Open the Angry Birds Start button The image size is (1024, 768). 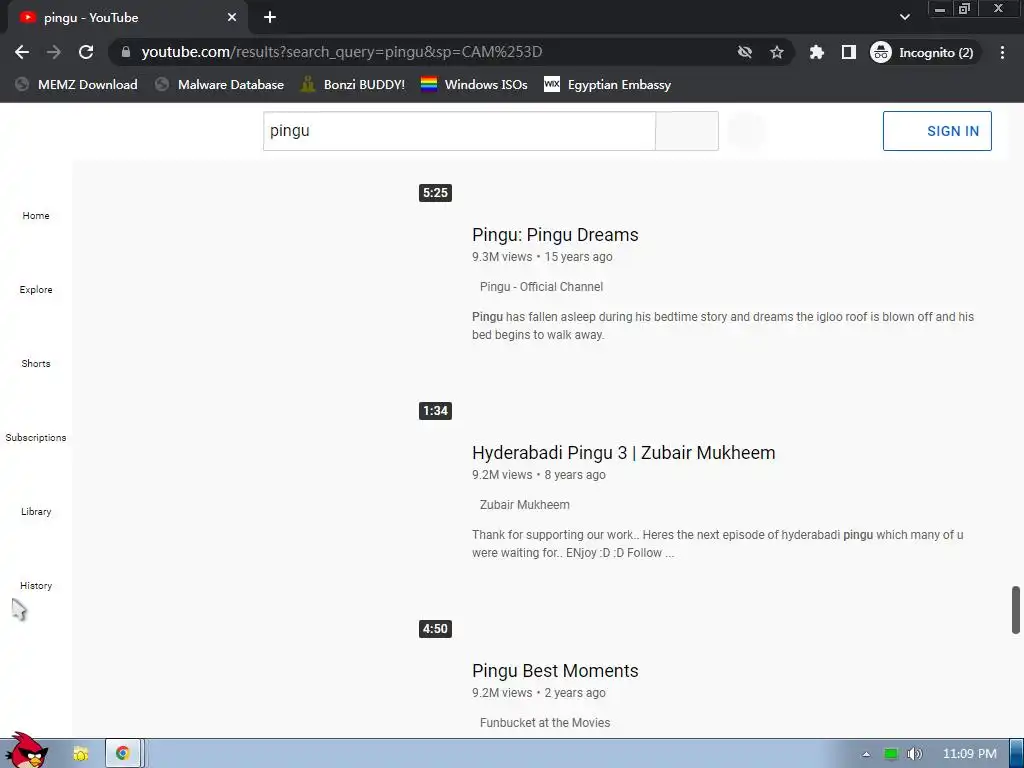click(x=26, y=751)
